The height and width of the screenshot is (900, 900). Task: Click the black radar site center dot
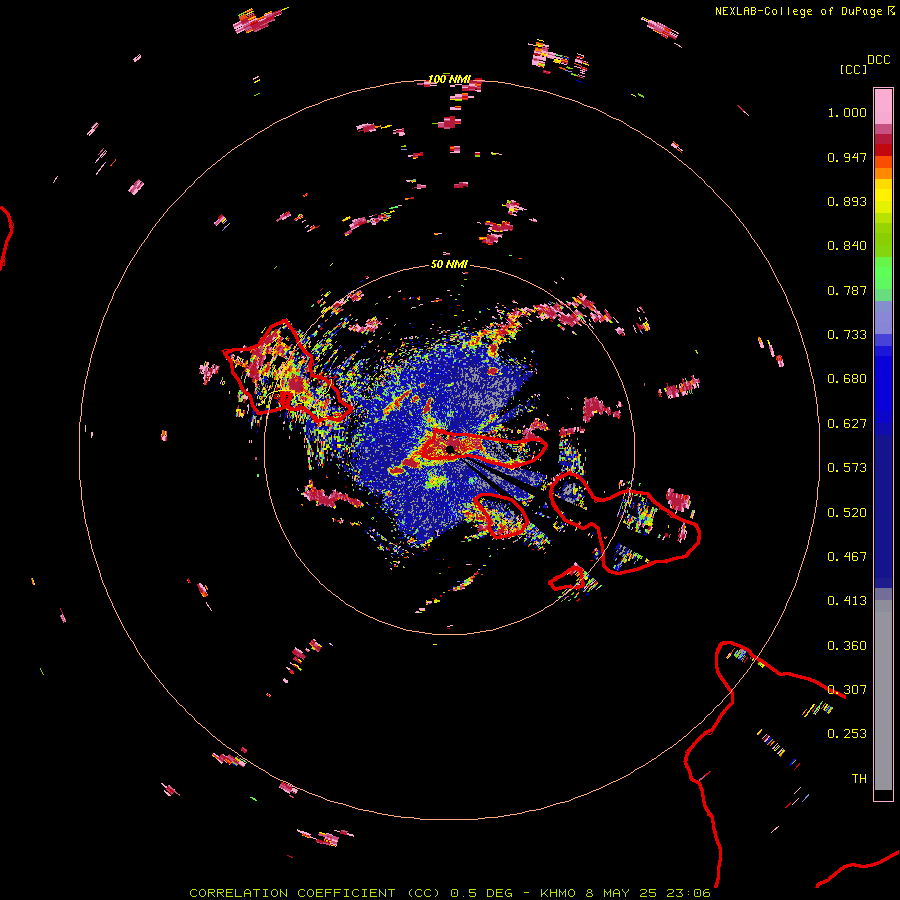(x=451, y=449)
